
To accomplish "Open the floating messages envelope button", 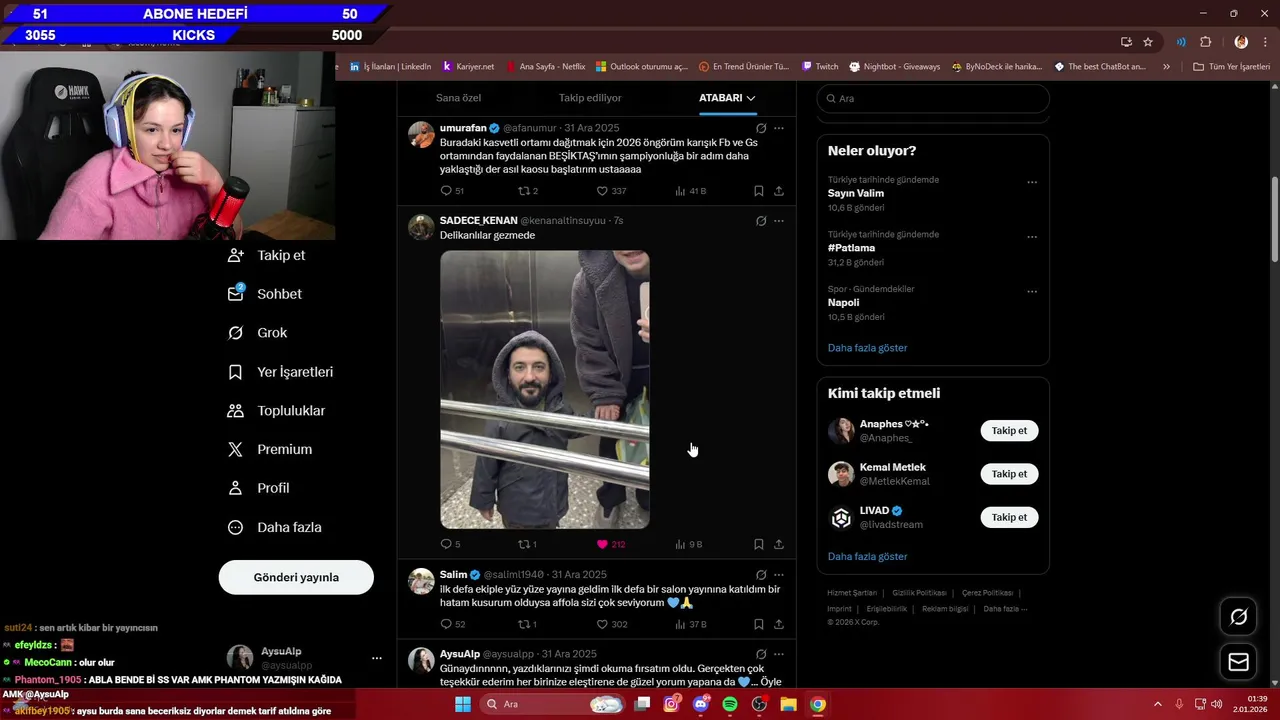I will (1238, 662).
